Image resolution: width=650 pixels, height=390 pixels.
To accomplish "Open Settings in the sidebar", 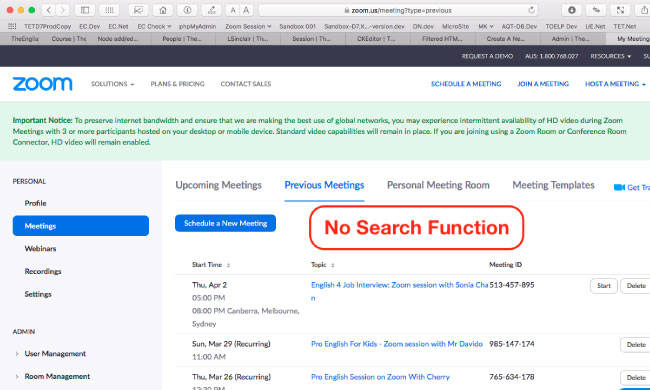I will point(38,294).
